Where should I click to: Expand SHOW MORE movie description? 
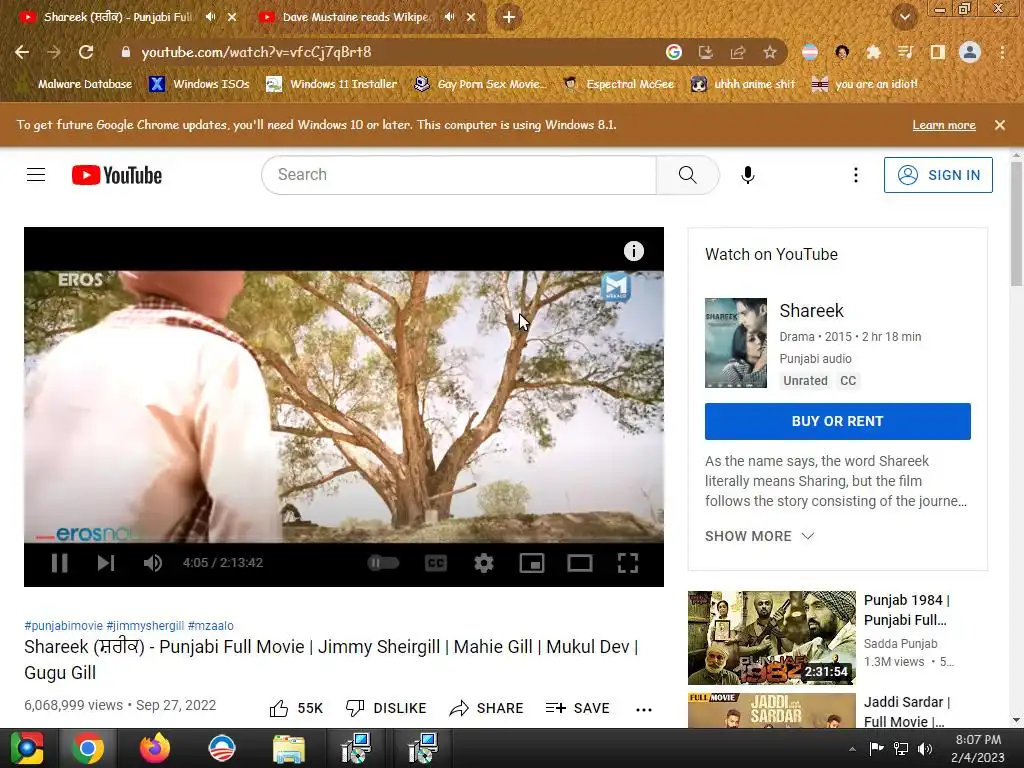pos(760,536)
